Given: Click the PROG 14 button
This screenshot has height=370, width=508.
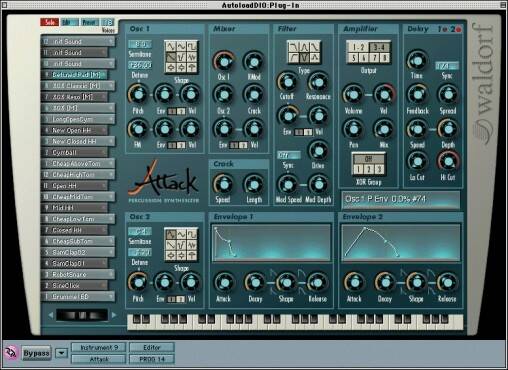Looking at the screenshot, I should point(152,359).
